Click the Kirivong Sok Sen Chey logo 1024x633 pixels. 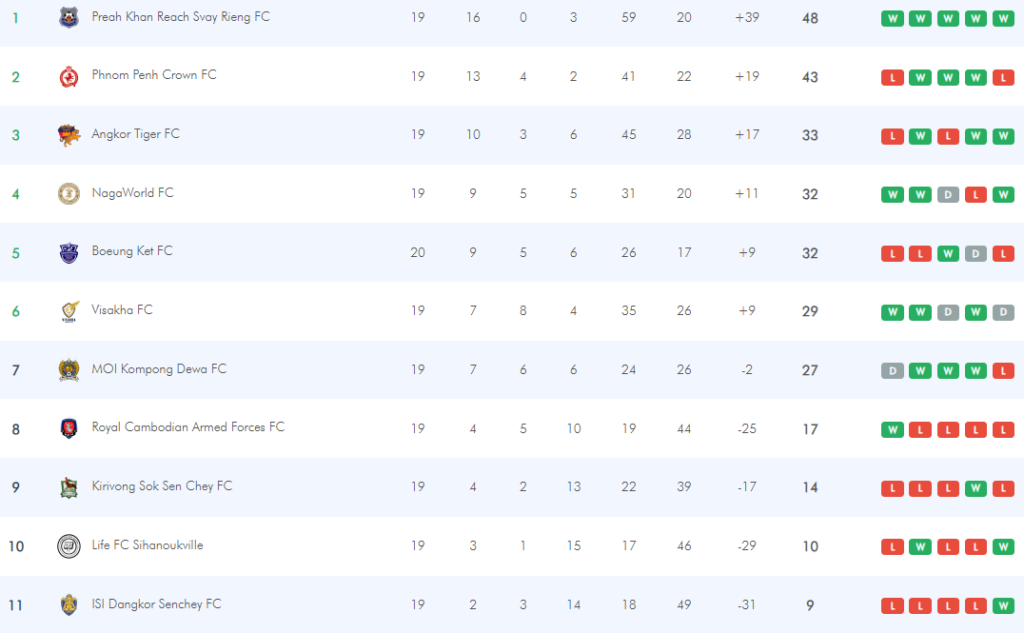68,488
